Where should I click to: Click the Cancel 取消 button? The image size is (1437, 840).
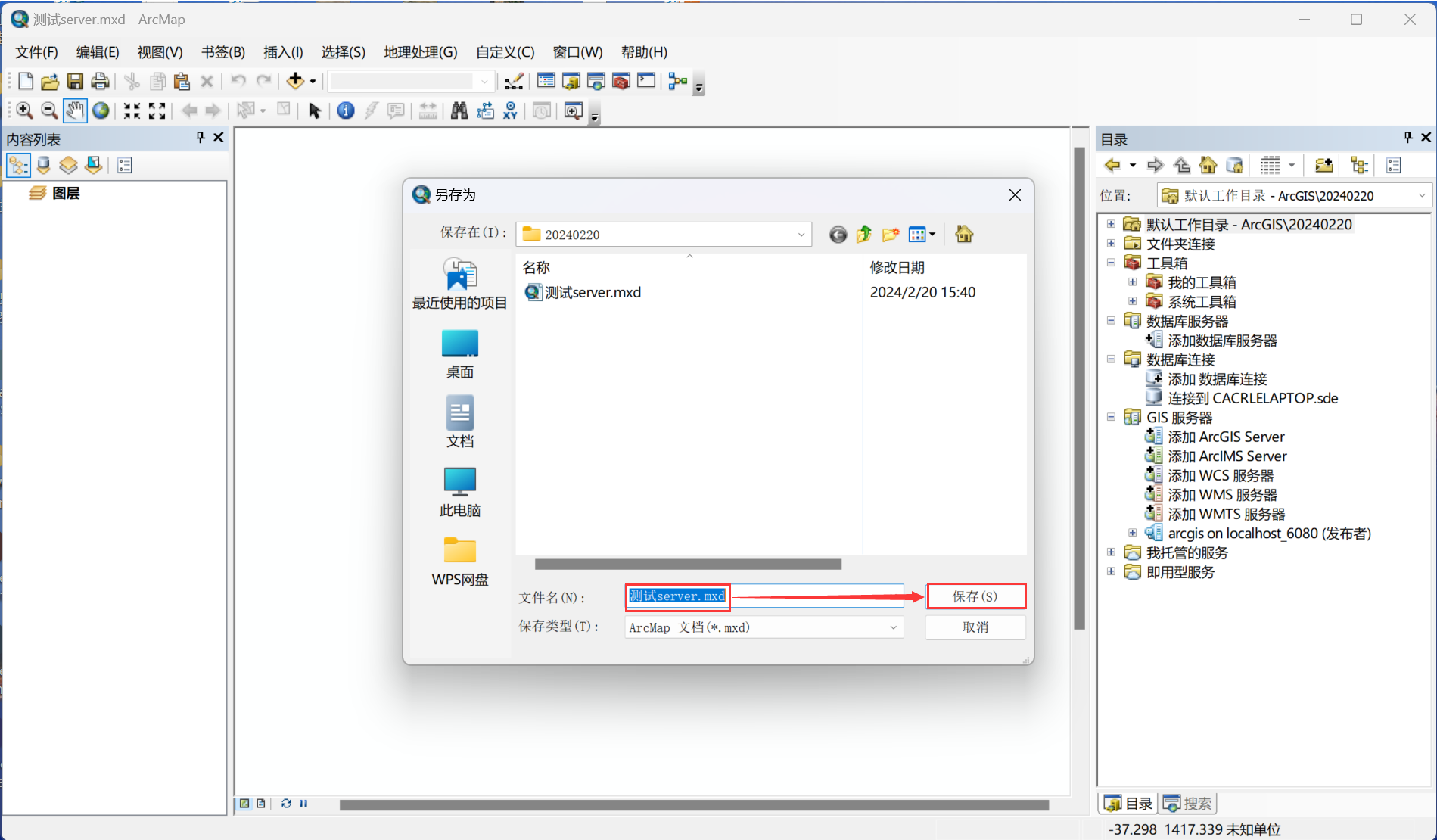[x=975, y=627]
